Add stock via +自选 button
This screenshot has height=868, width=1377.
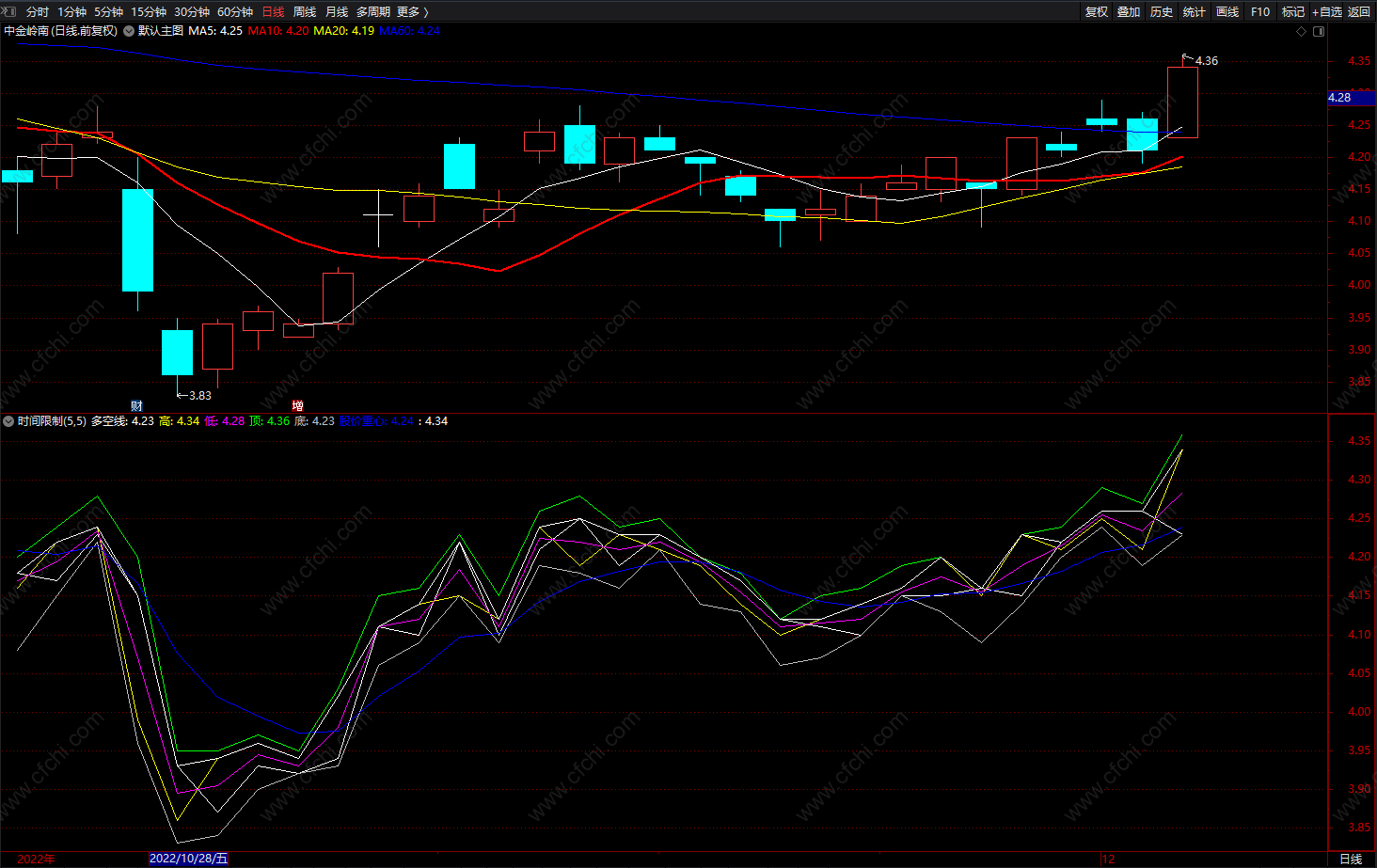(1327, 11)
